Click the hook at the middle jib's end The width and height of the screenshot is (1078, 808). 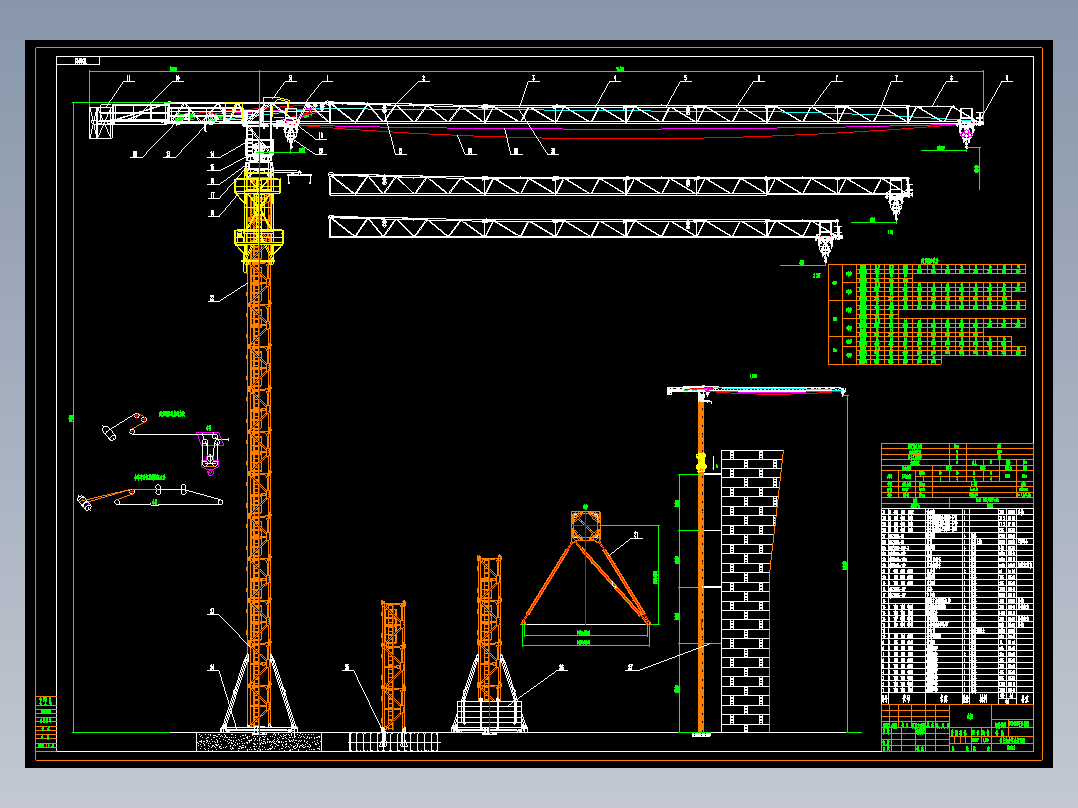895,206
